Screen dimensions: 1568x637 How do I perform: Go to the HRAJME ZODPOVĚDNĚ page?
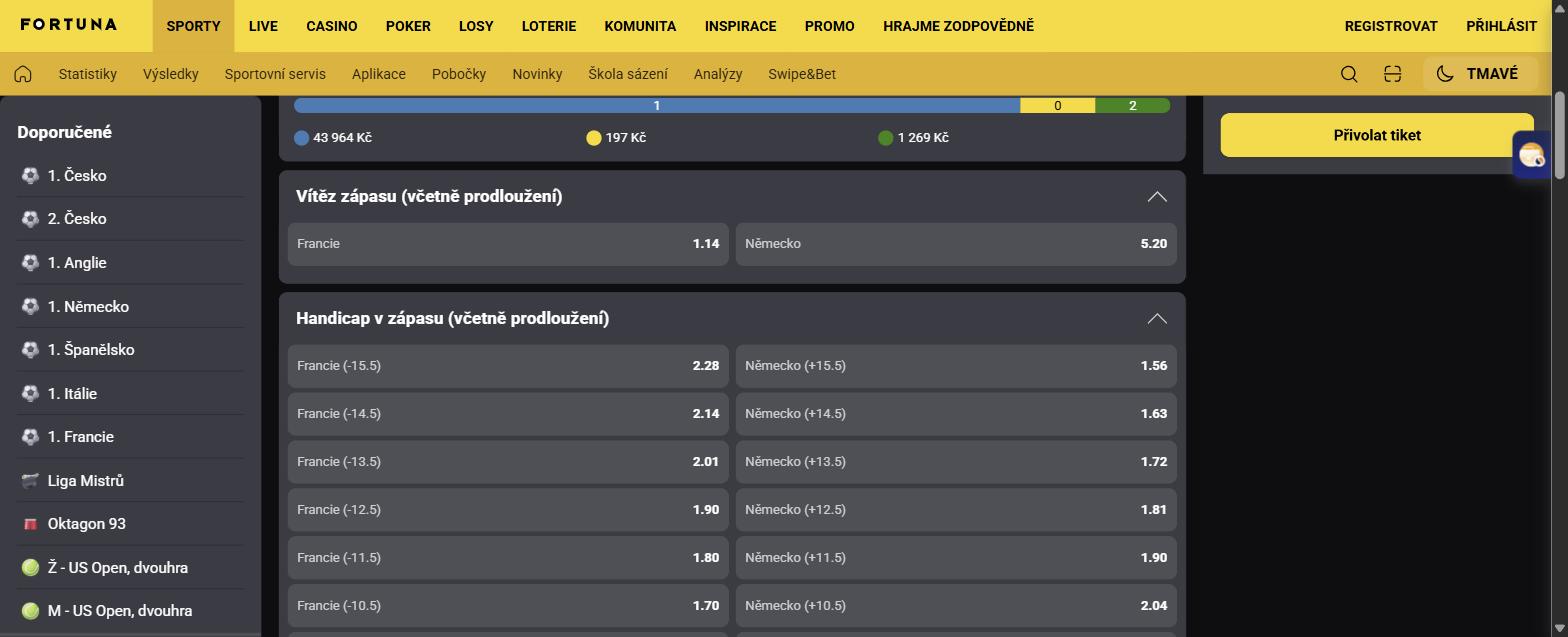(958, 26)
